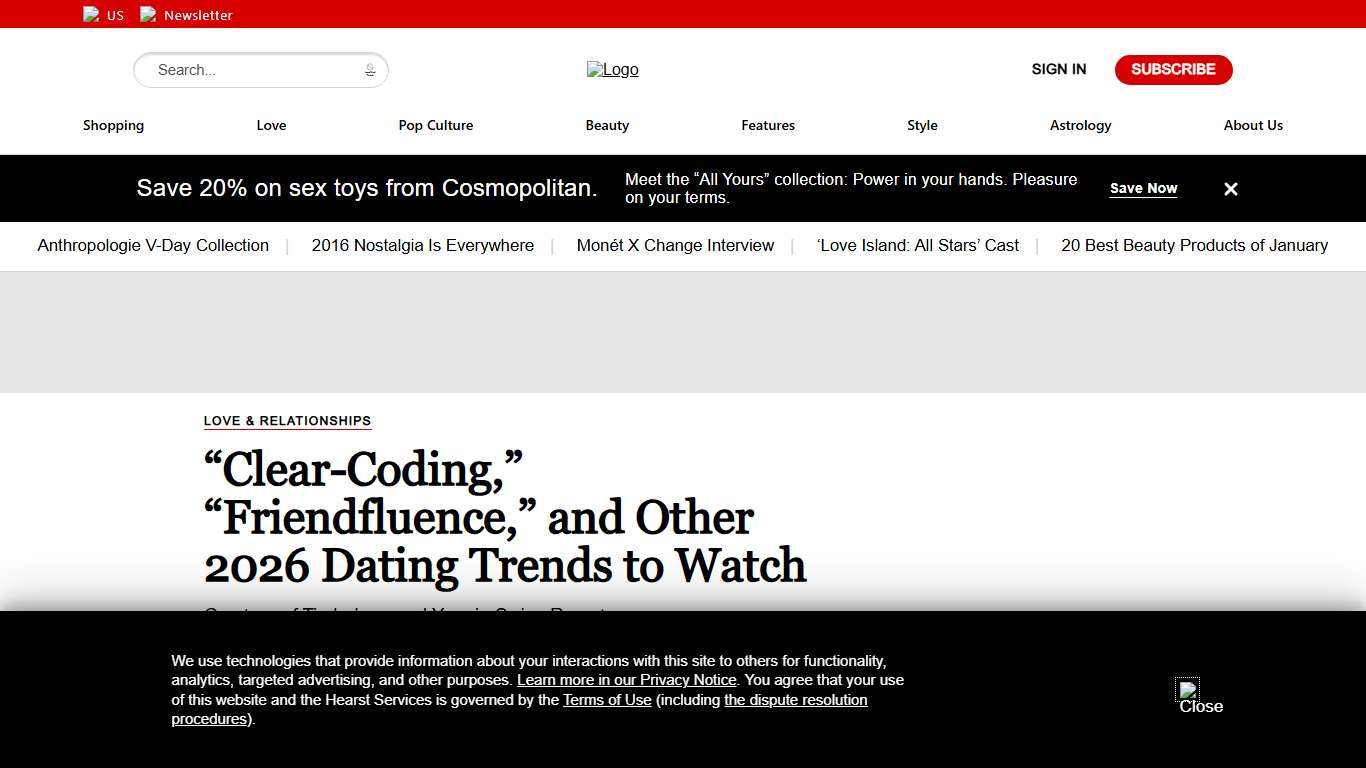The height and width of the screenshot is (768, 1366).
Task: Click the Save Now link in the banner
Action: 1143,188
